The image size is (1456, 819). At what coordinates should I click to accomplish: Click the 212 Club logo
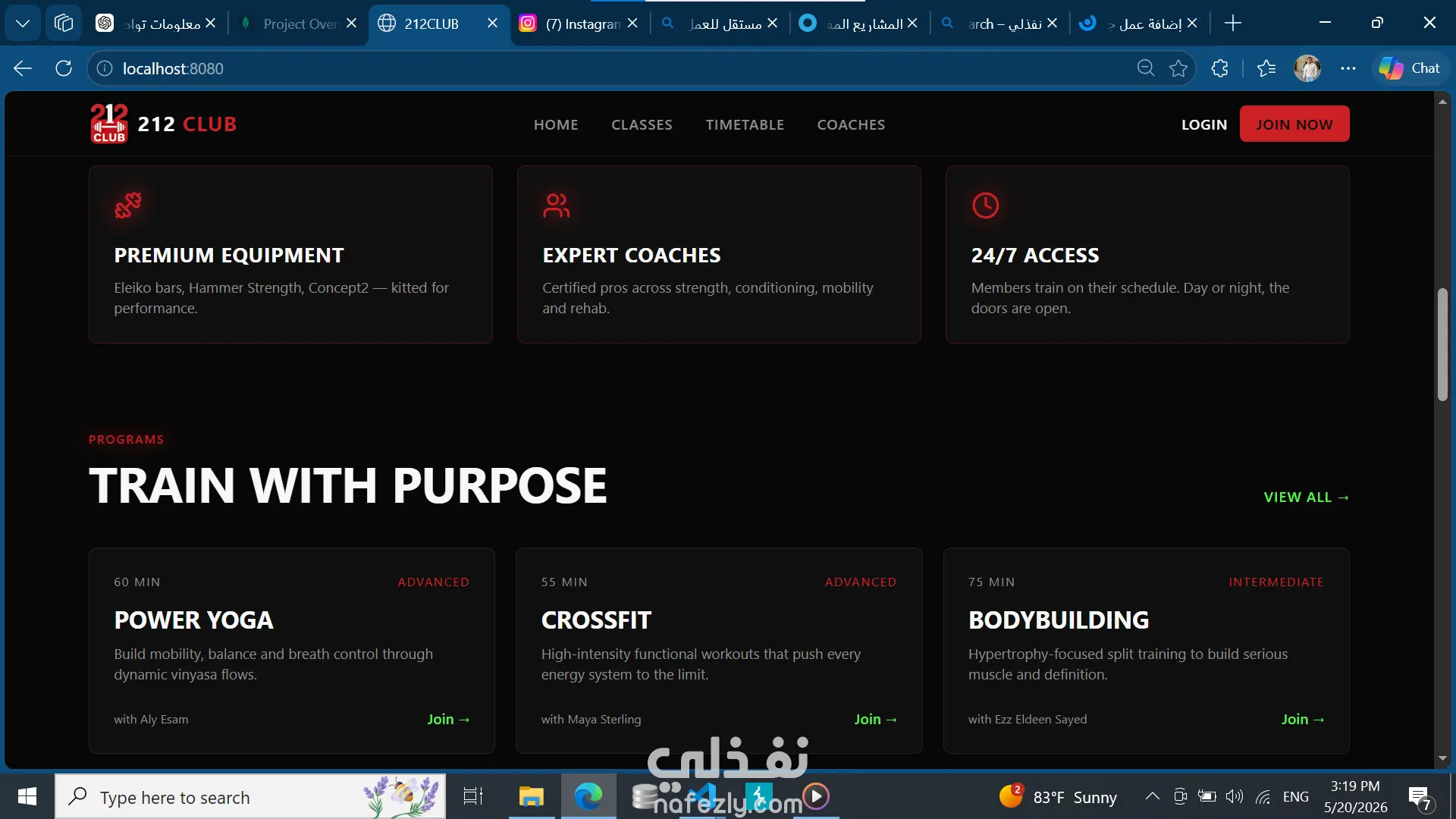coord(163,124)
